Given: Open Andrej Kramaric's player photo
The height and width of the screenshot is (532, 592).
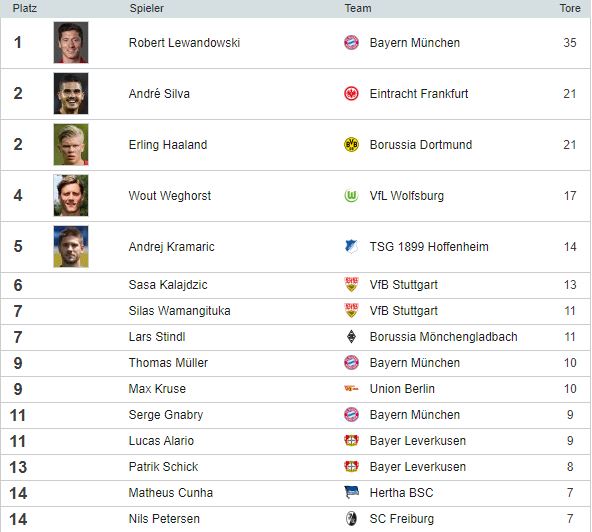Looking at the screenshot, I should 71,247.
